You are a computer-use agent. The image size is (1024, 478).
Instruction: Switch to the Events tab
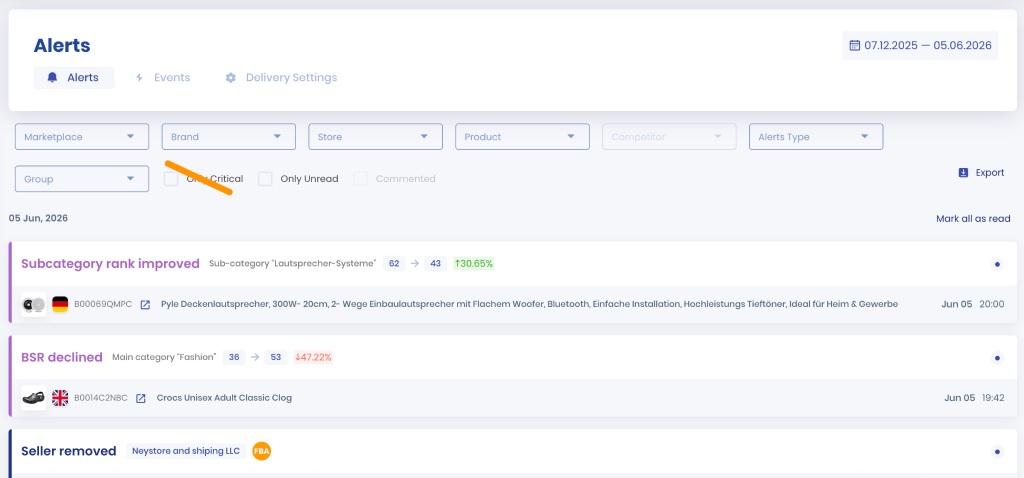pyautogui.click(x=163, y=78)
